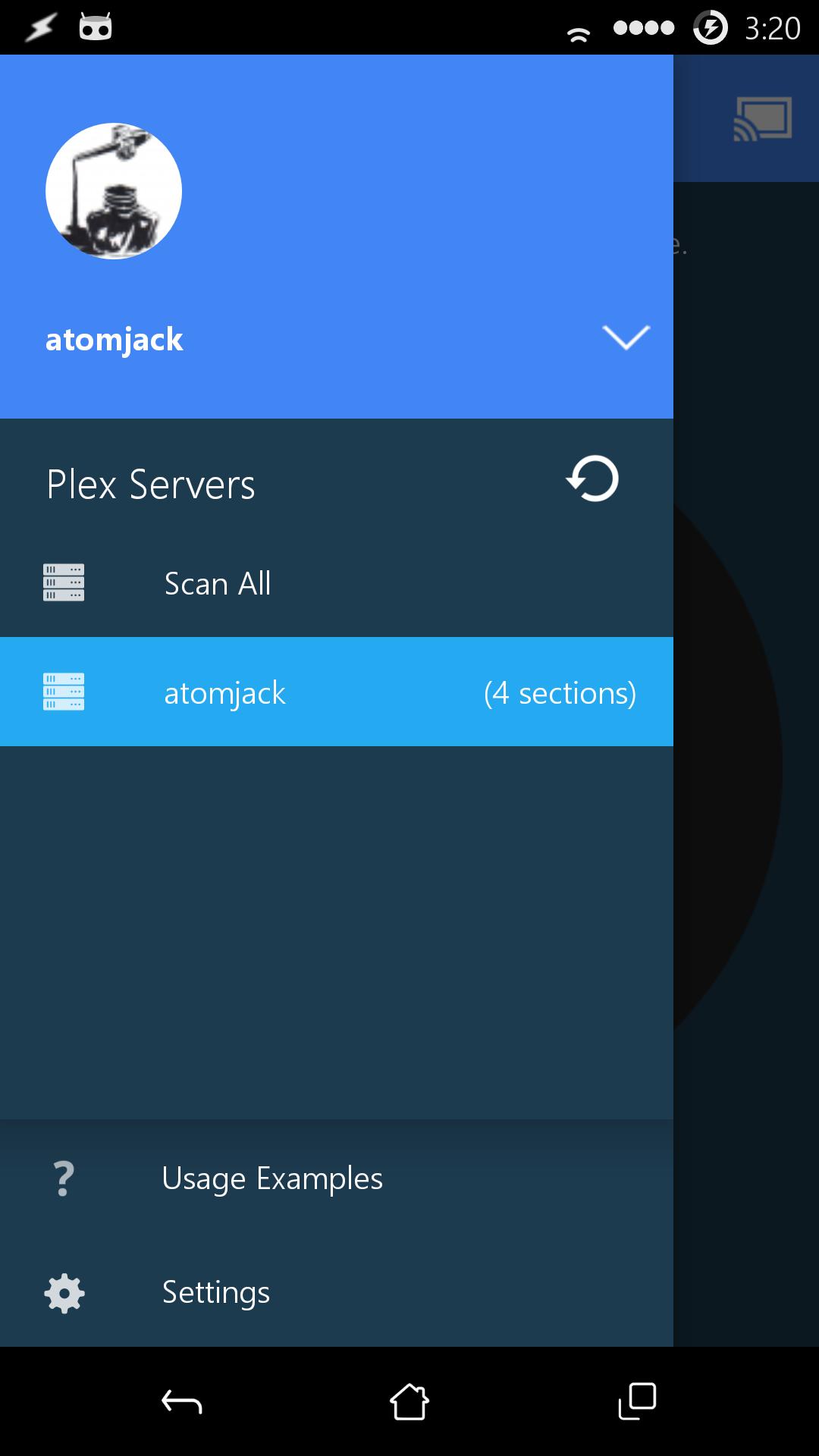Tap the (4 sections) label
This screenshot has height=1456, width=819.
click(560, 693)
